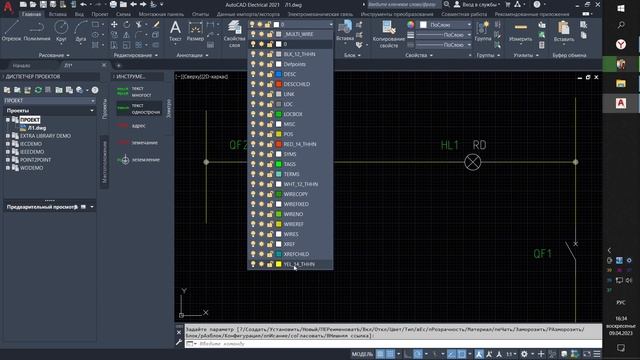Open the ПРОЕКТ combo box in Project Manager
Screen dimensions: 640x360
pyautogui.click(x=49, y=100)
